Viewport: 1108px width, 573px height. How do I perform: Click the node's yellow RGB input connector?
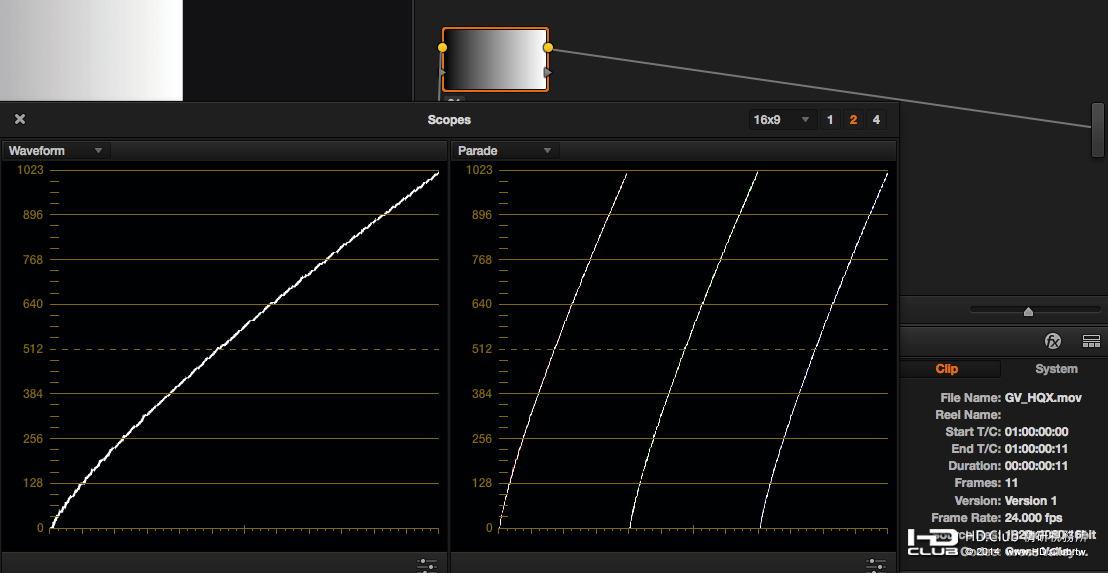click(x=443, y=47)
